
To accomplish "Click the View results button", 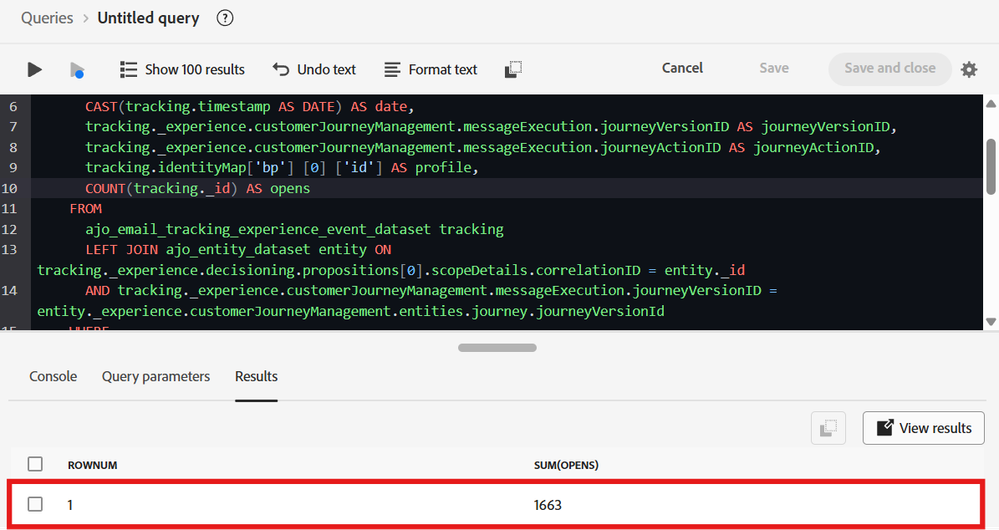I will (x=923, y=428).
